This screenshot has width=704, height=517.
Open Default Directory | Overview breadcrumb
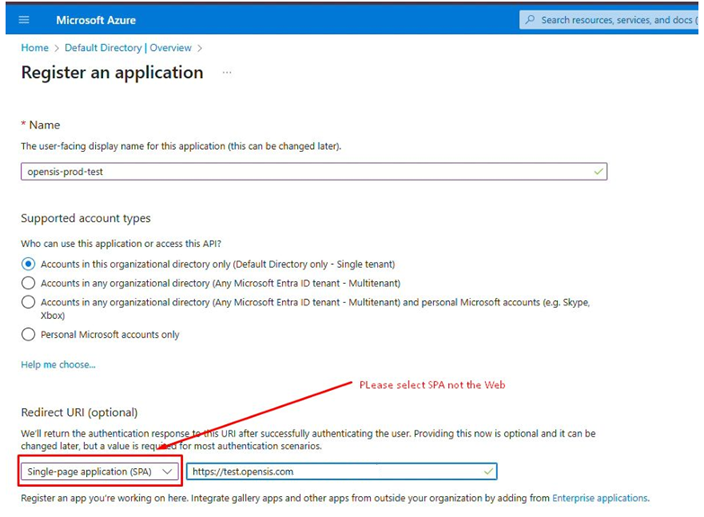(128, 47)
